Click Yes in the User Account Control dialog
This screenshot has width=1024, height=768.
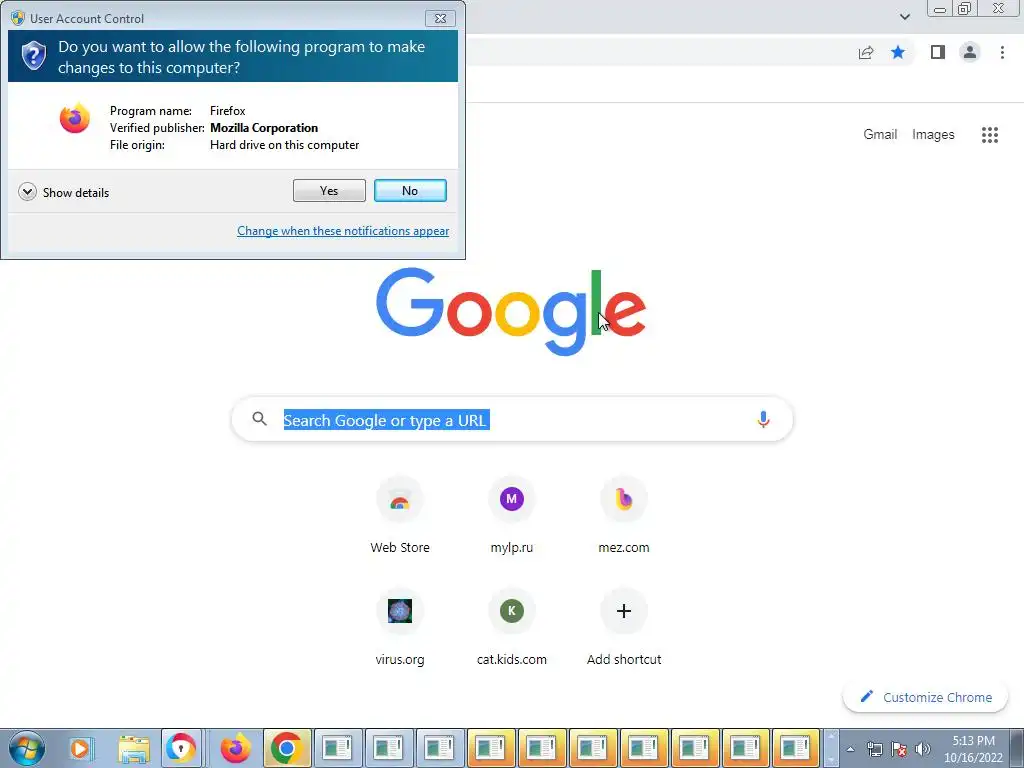pyautogui.click(x=329, y=191)
